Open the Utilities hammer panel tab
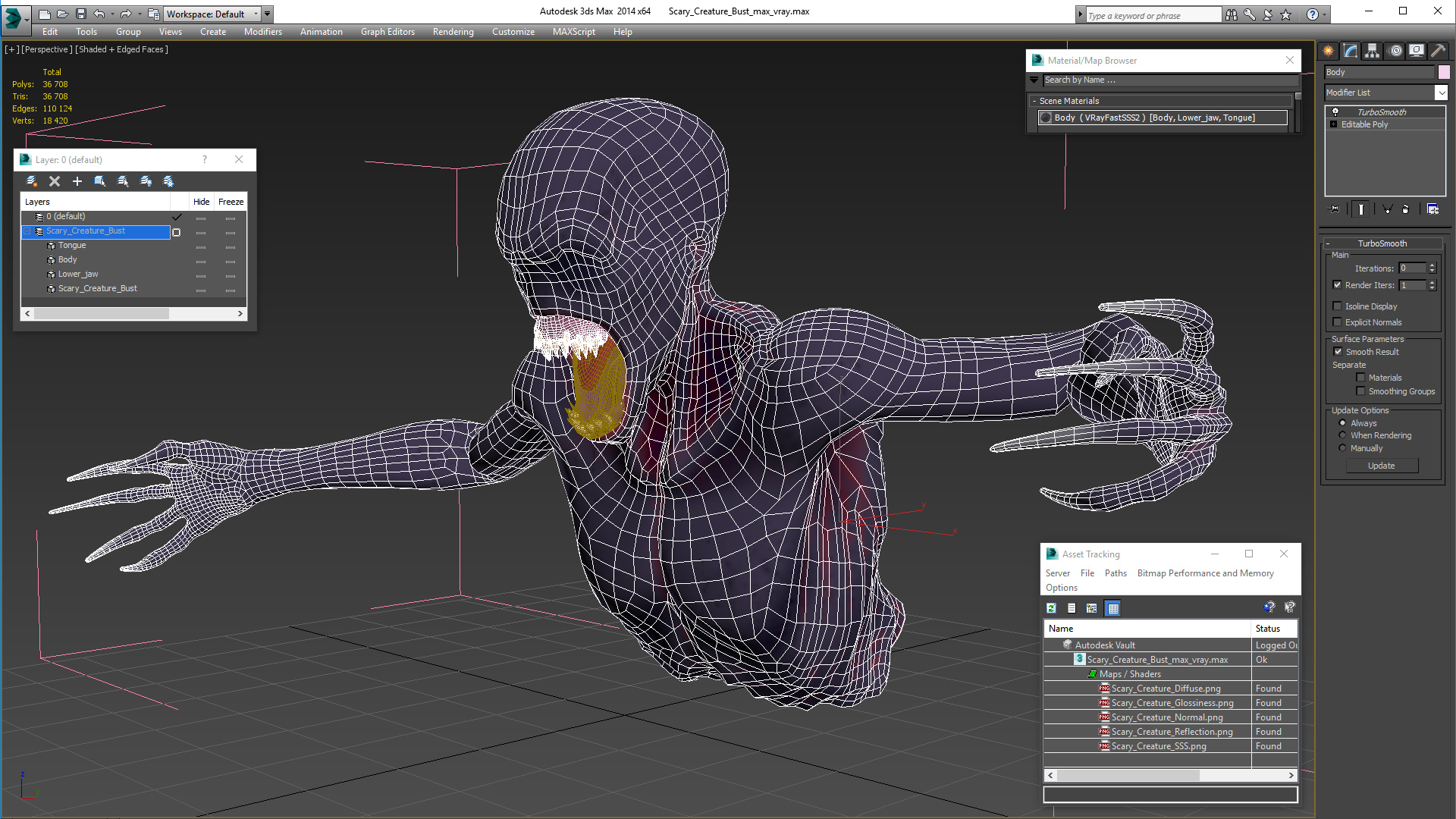 click(1438, 51)
